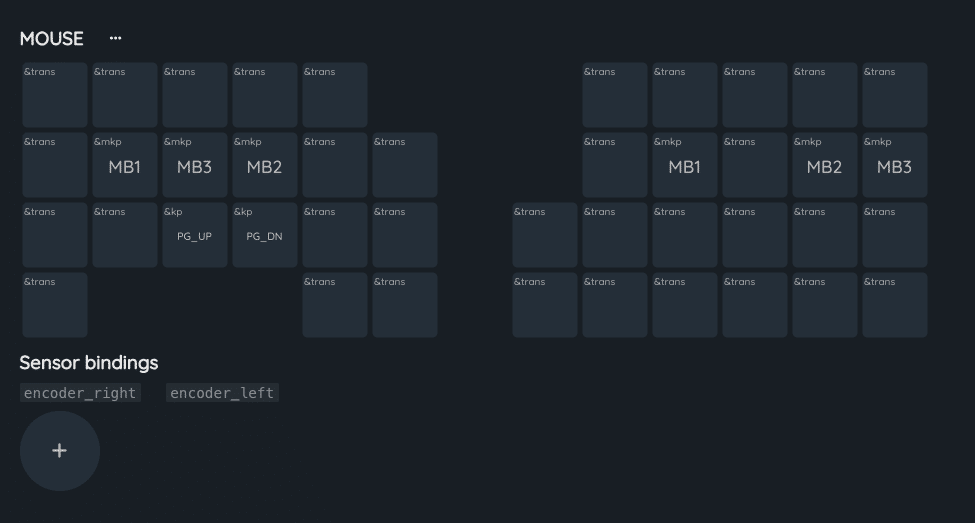Image resolution: width=975 pixels, height=523 pixels.
Task: Click &mkp label on right-half MB2 key
Action: click(x=807, y=142)
